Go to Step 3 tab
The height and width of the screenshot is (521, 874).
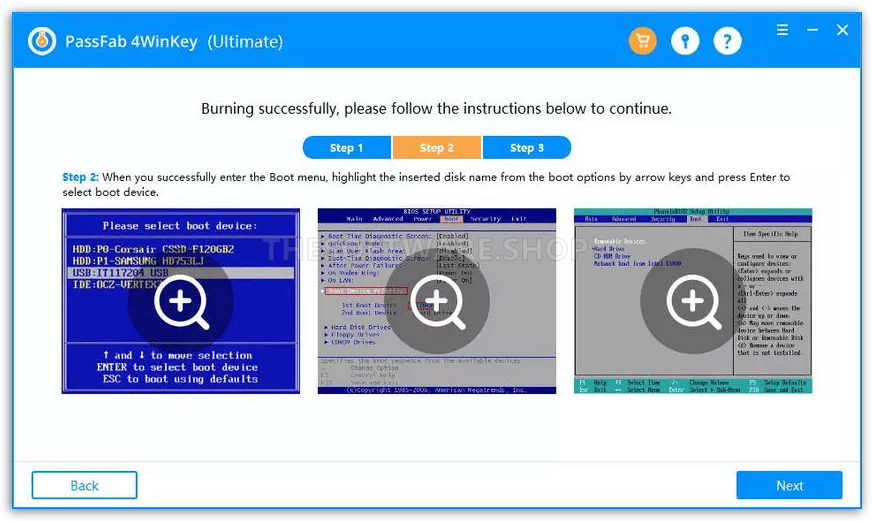tap(527, 148)
